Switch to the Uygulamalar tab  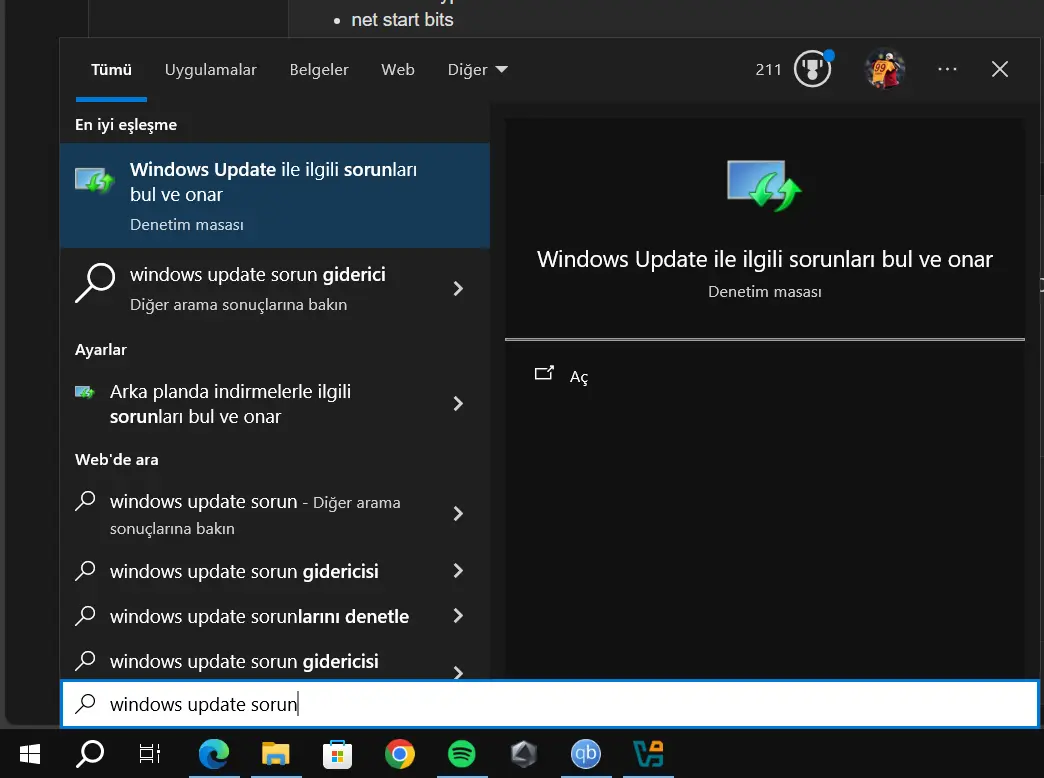210,70
